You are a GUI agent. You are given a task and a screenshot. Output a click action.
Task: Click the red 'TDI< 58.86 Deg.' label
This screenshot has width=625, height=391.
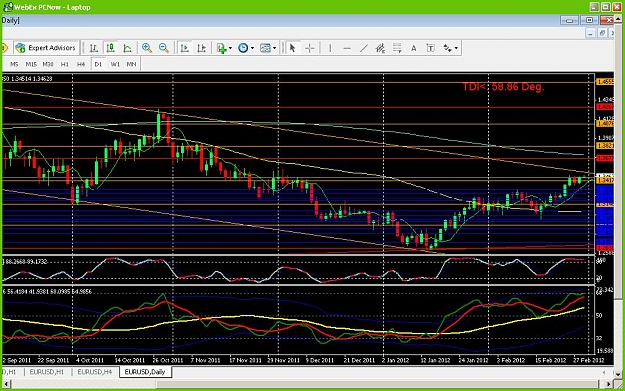tap(503, 86)
